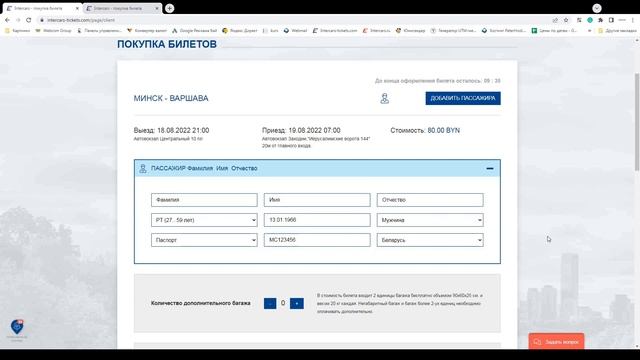Collapse the ПАССАЖИР section with minus icon
The image size is (640, 360).
coord(490,169)
